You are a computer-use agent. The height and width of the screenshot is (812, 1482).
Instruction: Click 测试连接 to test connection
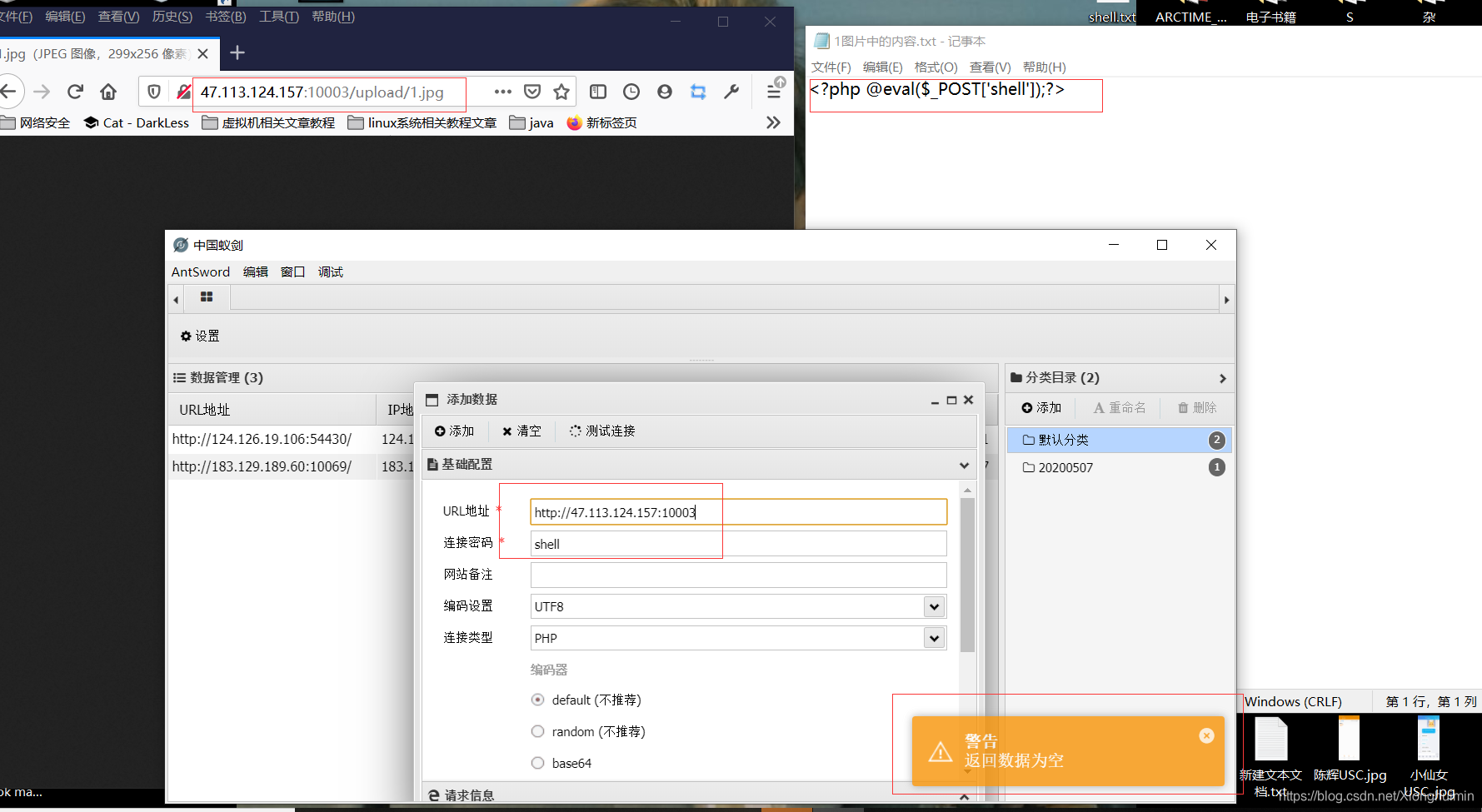click(x=602, y=431)
